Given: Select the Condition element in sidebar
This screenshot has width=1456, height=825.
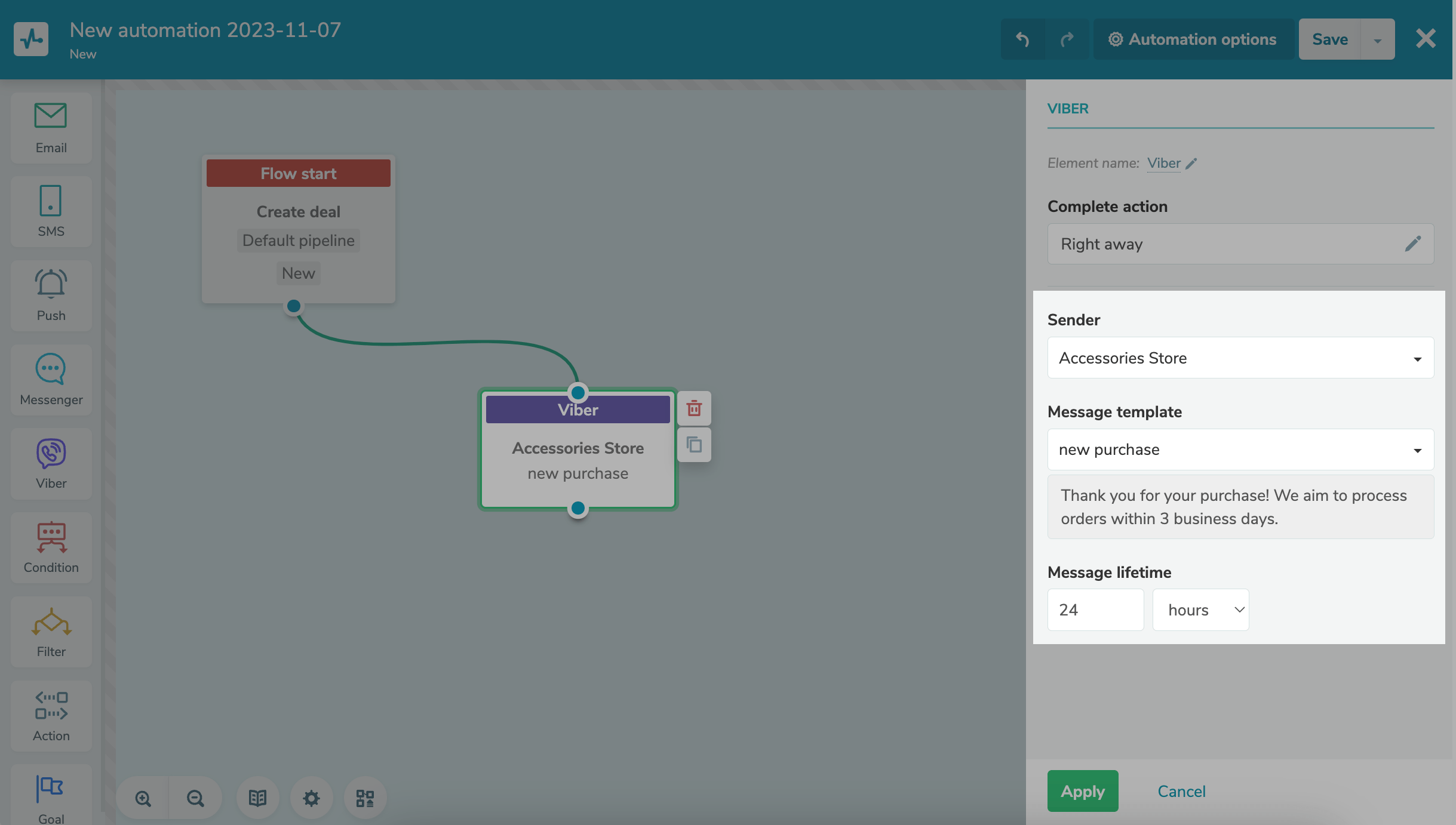Looking at the screenshot, I should [x=51, y=547].
